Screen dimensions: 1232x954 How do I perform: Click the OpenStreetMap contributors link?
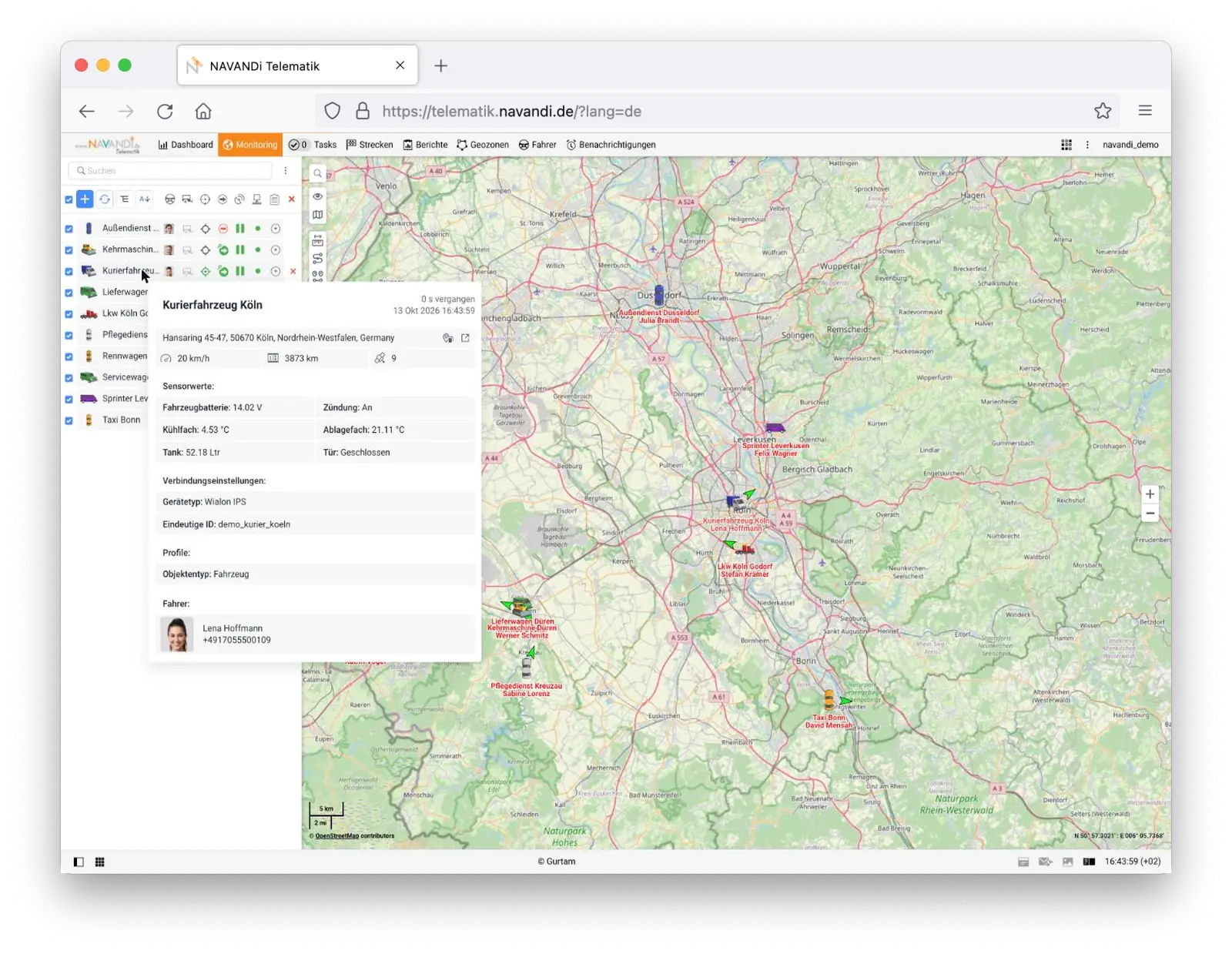point(336,835)
